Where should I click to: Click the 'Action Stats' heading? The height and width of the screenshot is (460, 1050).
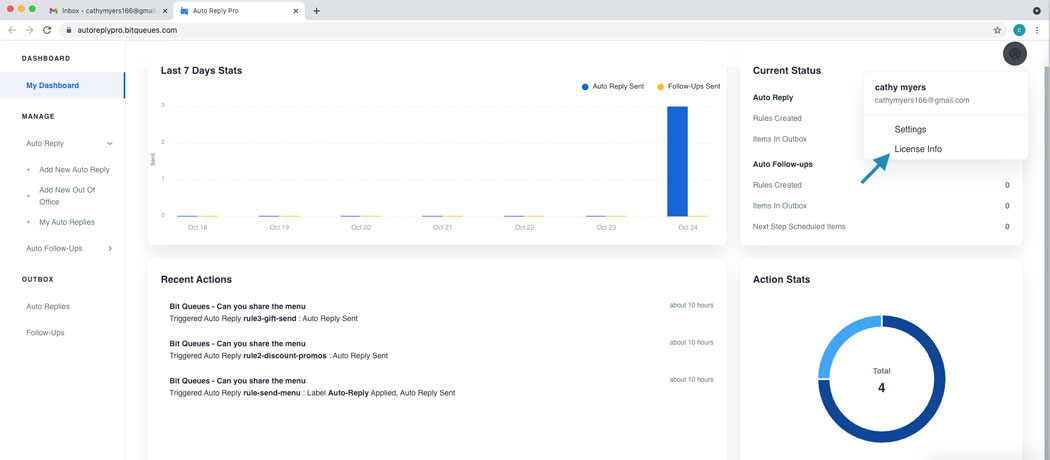click(x=781, y=279)
